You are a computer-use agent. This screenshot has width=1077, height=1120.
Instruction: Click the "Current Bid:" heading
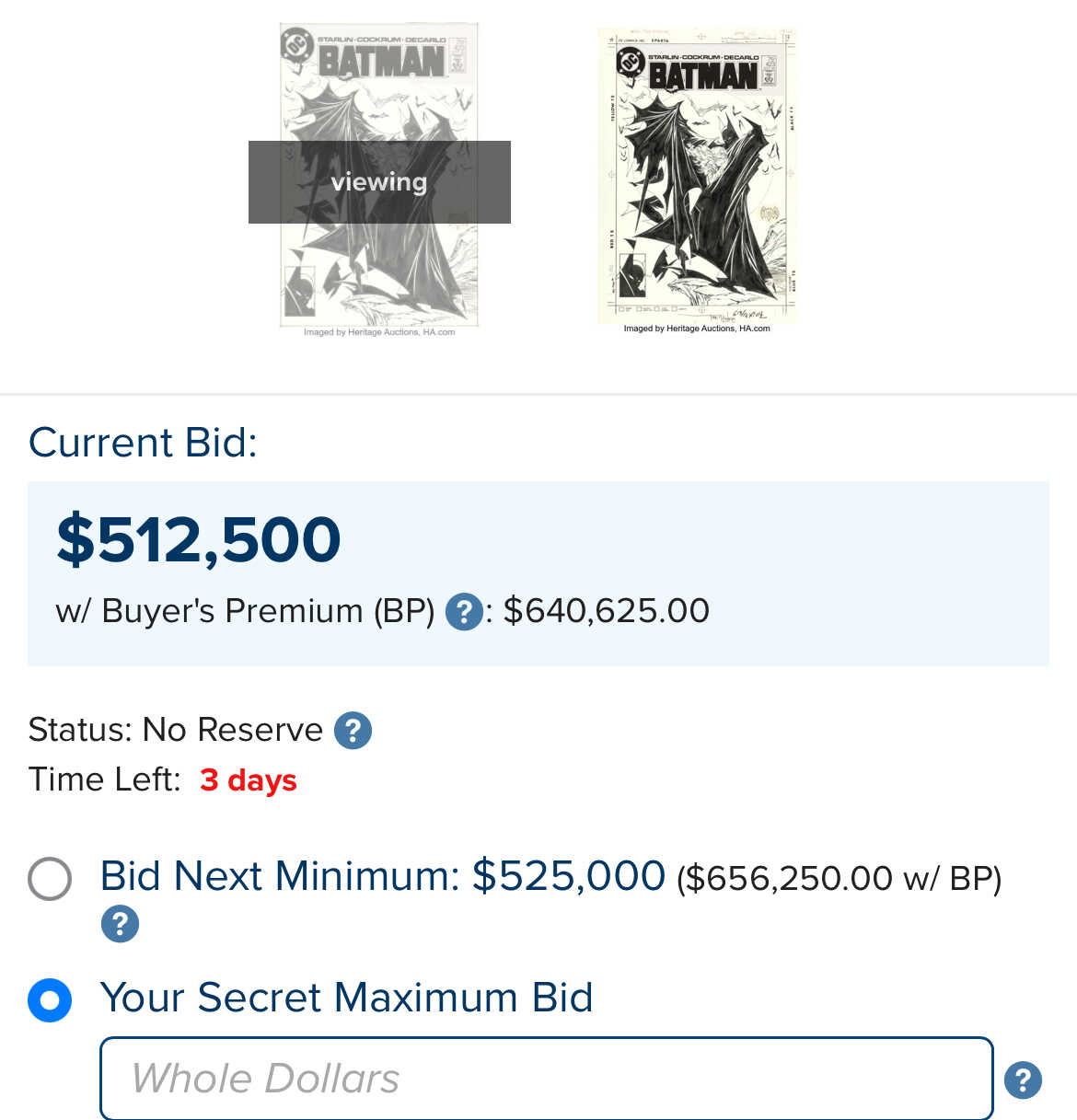pos(143,443)
